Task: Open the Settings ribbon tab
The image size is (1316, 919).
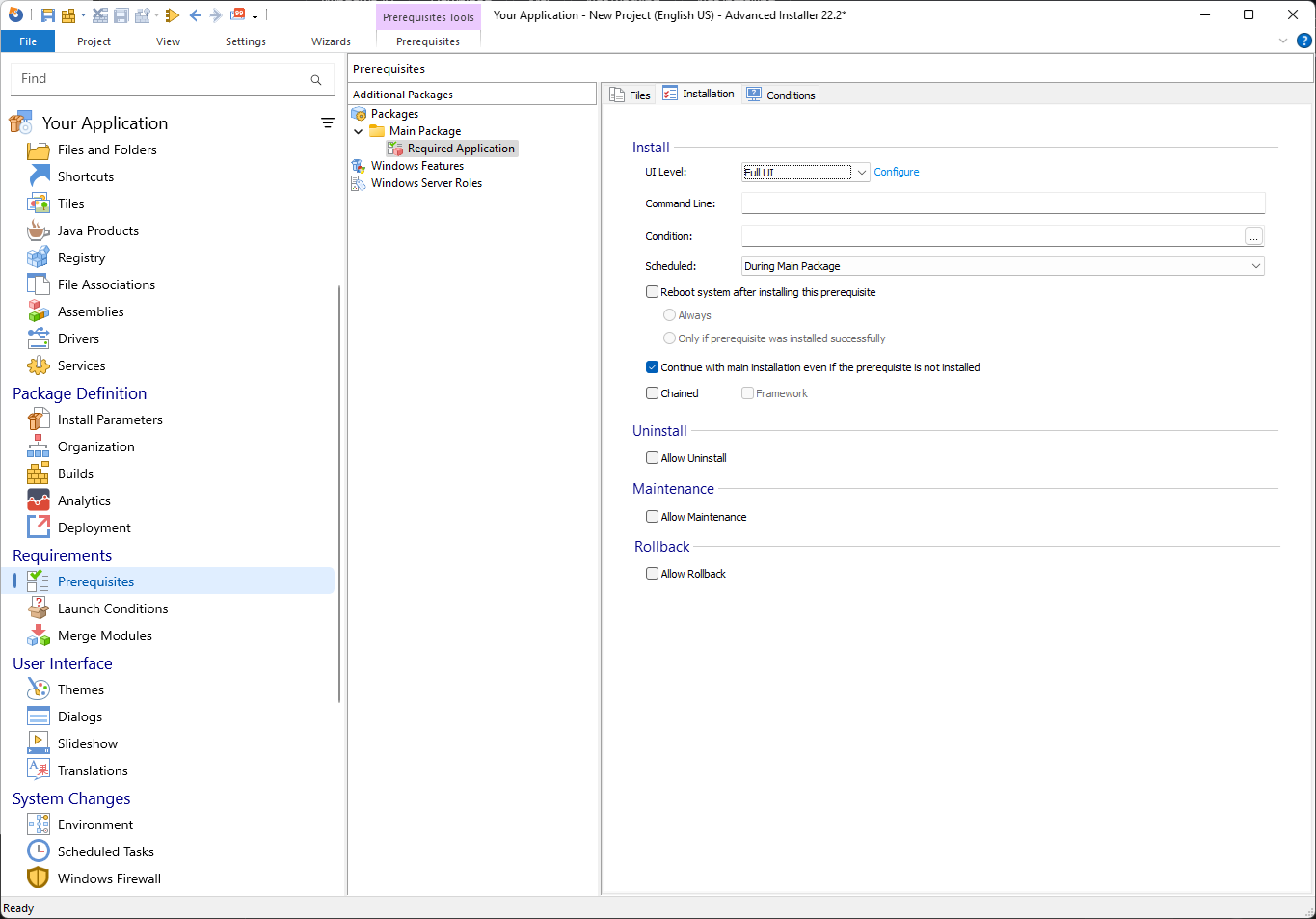Action: tap(246, 41)
